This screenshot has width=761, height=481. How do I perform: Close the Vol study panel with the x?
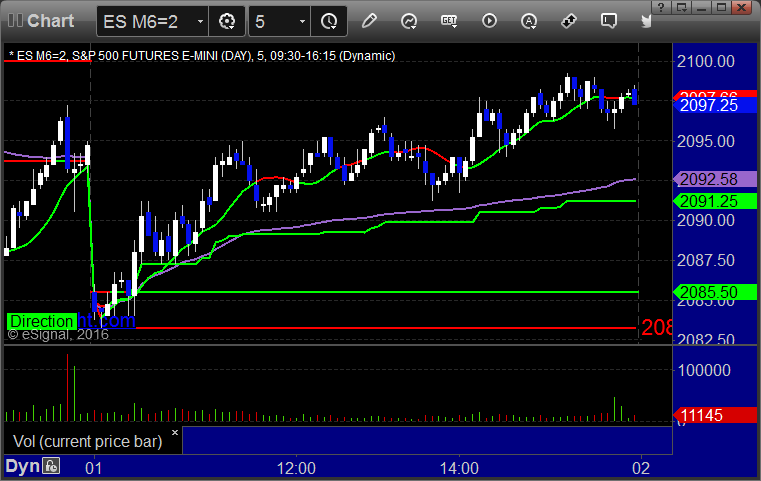[x=175, y=432]
